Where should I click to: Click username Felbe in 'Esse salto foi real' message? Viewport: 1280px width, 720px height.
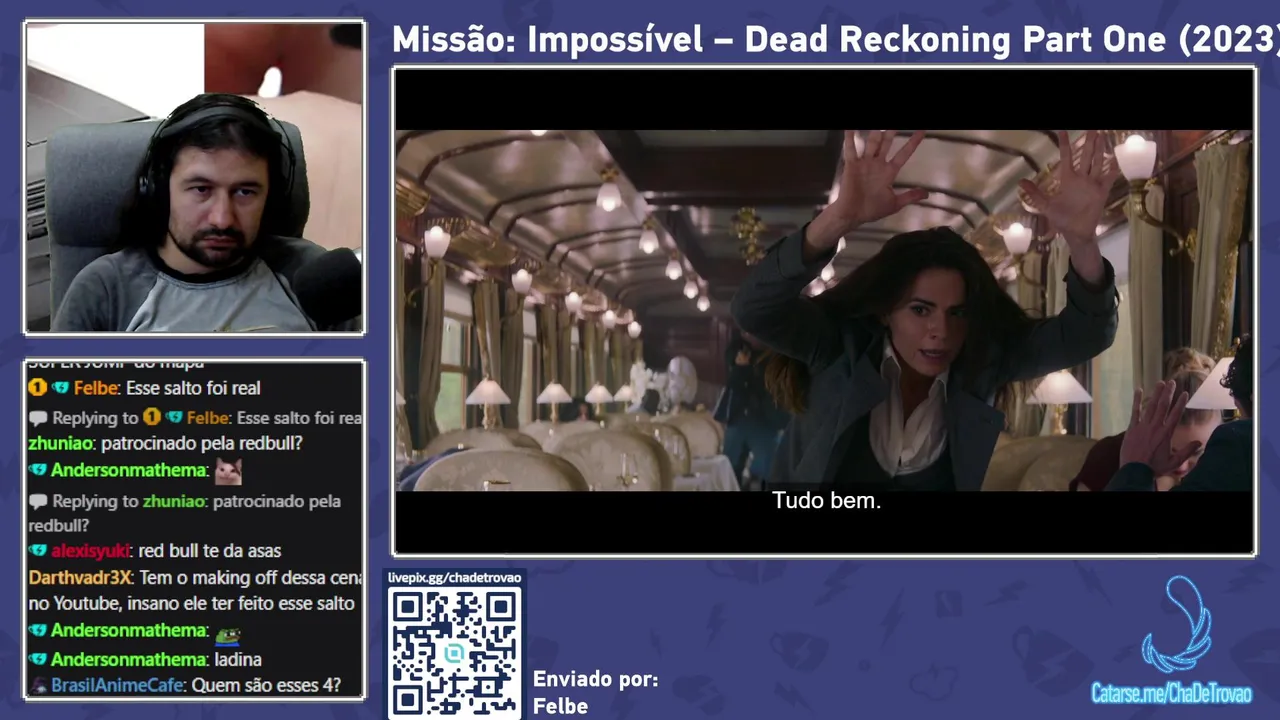coord(97,388)
